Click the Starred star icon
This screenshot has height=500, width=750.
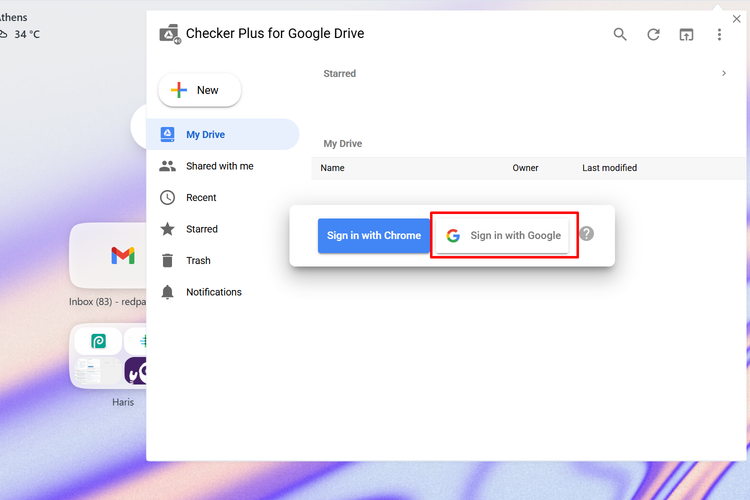(167, 229)
